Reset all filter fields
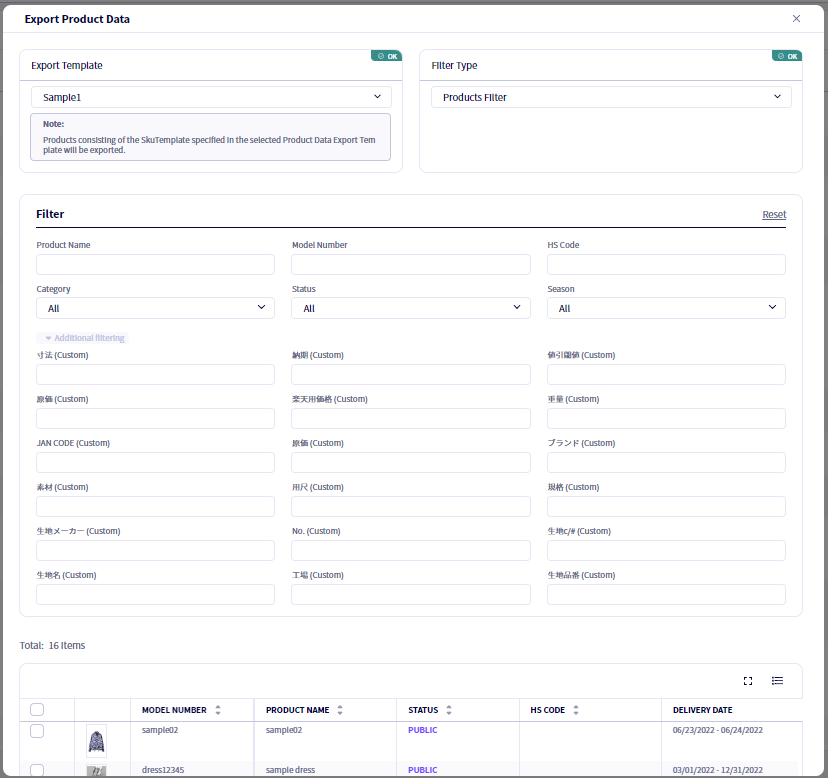The width and height of the screenshot is (828, 778). [774, 214]
